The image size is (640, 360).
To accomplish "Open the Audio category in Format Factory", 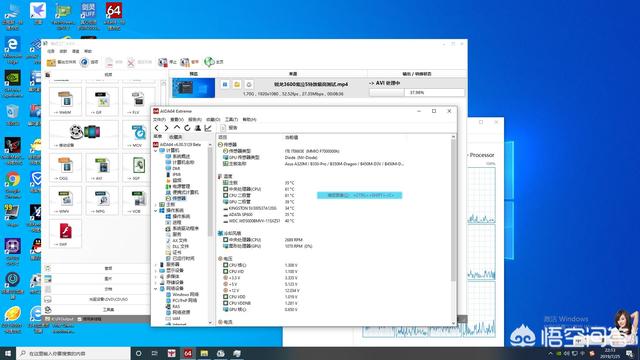I will [98, 268].
